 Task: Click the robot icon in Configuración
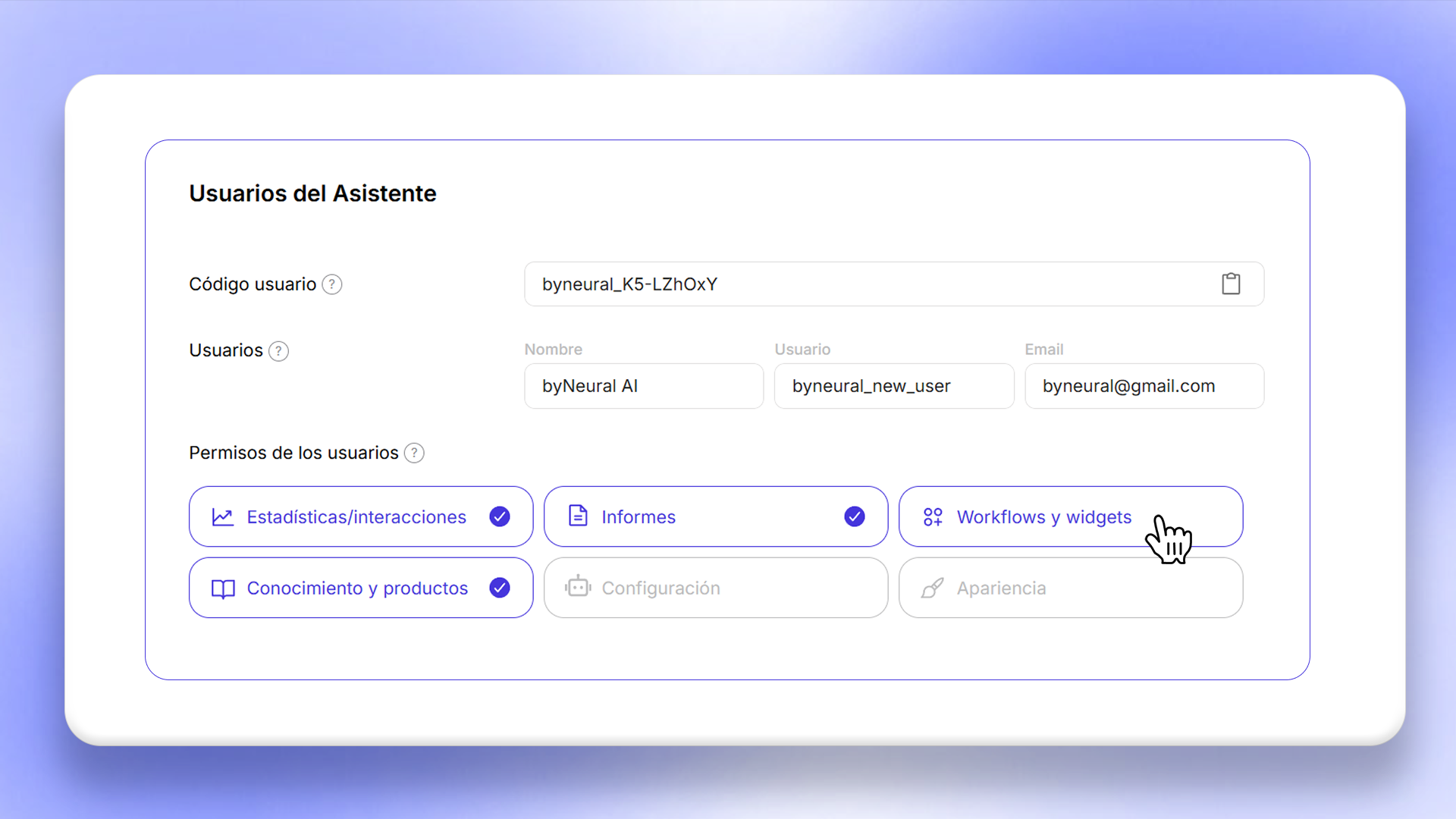tap(578, 587)
